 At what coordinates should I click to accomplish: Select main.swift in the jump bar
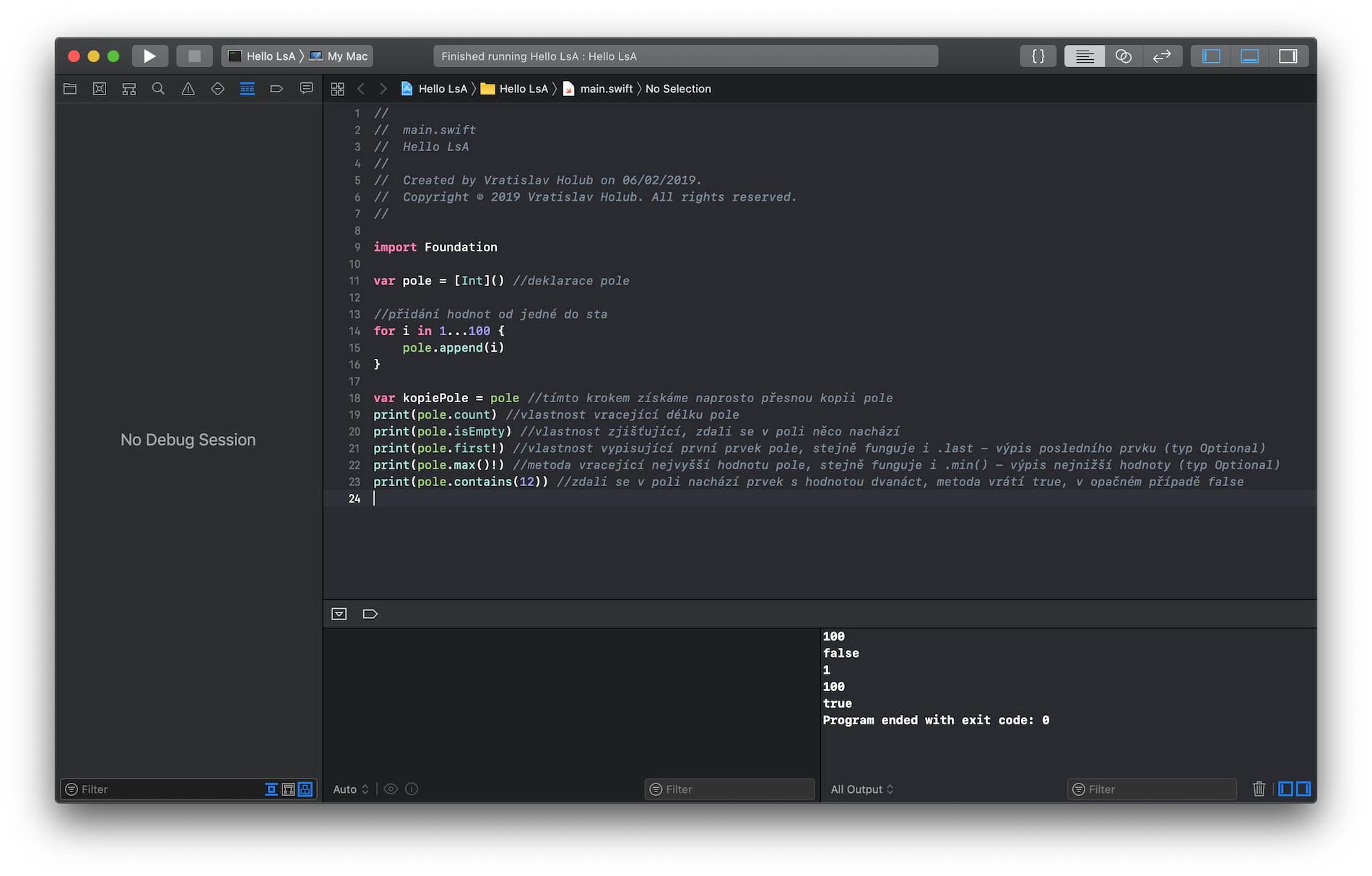605,89
